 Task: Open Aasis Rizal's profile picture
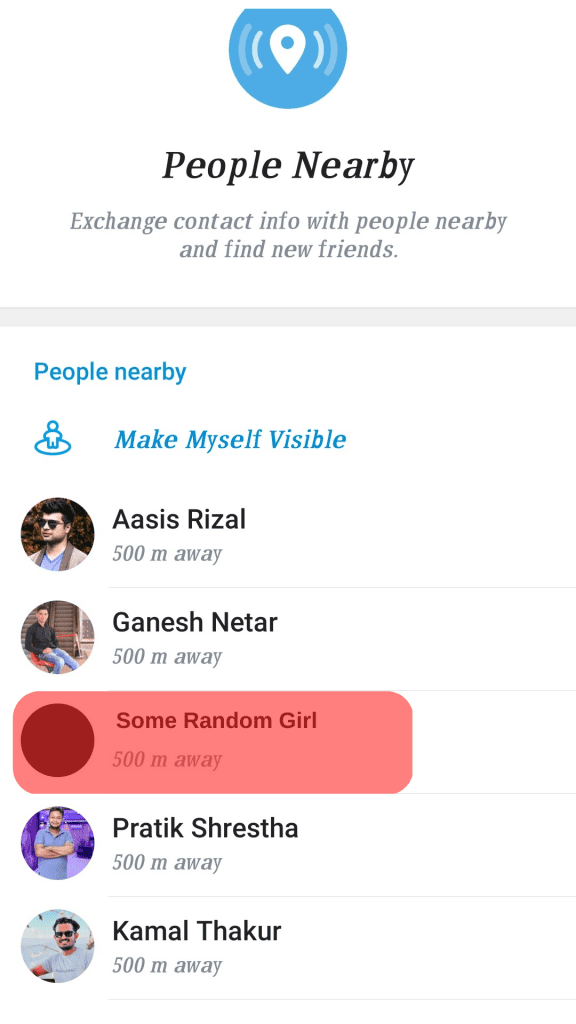57,534
